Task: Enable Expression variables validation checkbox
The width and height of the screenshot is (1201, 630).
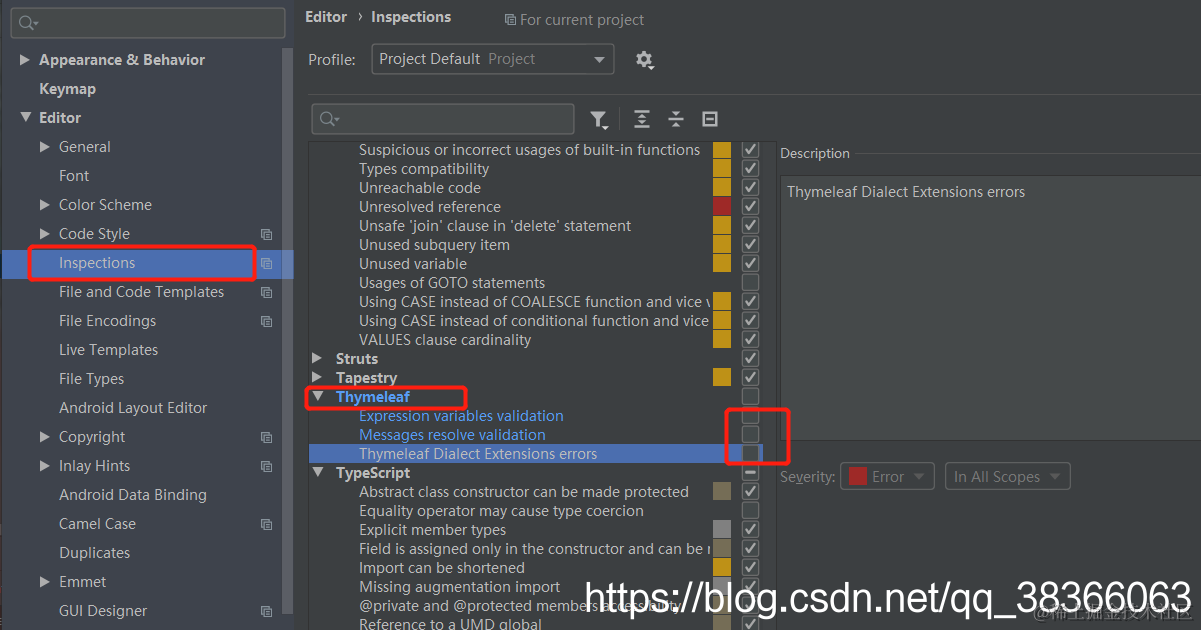Action: 750,416
